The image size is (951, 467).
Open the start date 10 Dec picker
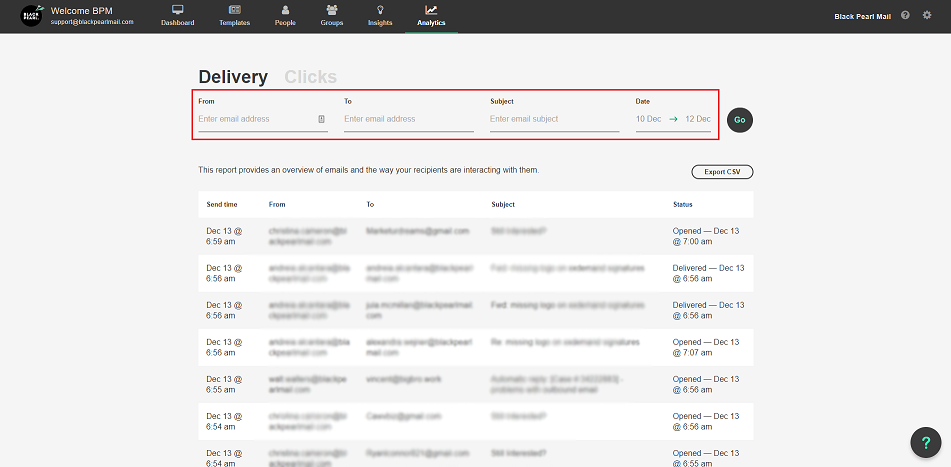click(648, 119)
